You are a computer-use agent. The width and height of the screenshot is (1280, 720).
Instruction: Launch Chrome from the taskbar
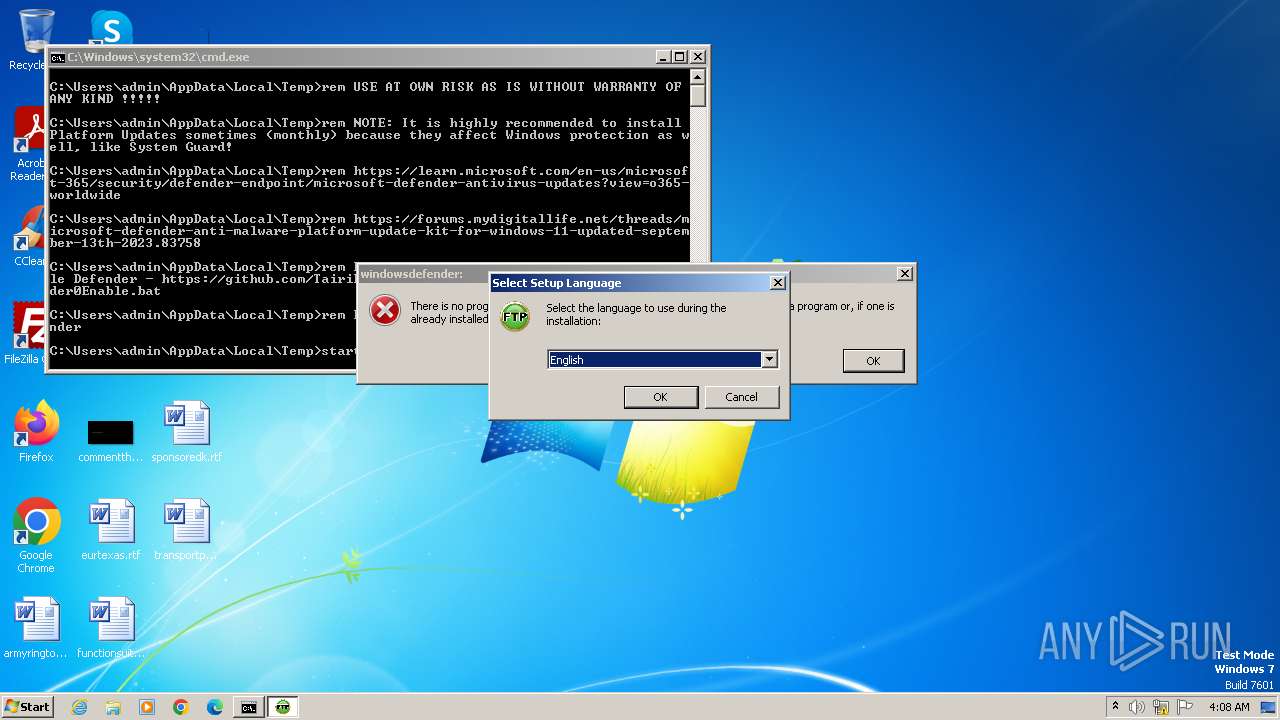tap(181, 707)
